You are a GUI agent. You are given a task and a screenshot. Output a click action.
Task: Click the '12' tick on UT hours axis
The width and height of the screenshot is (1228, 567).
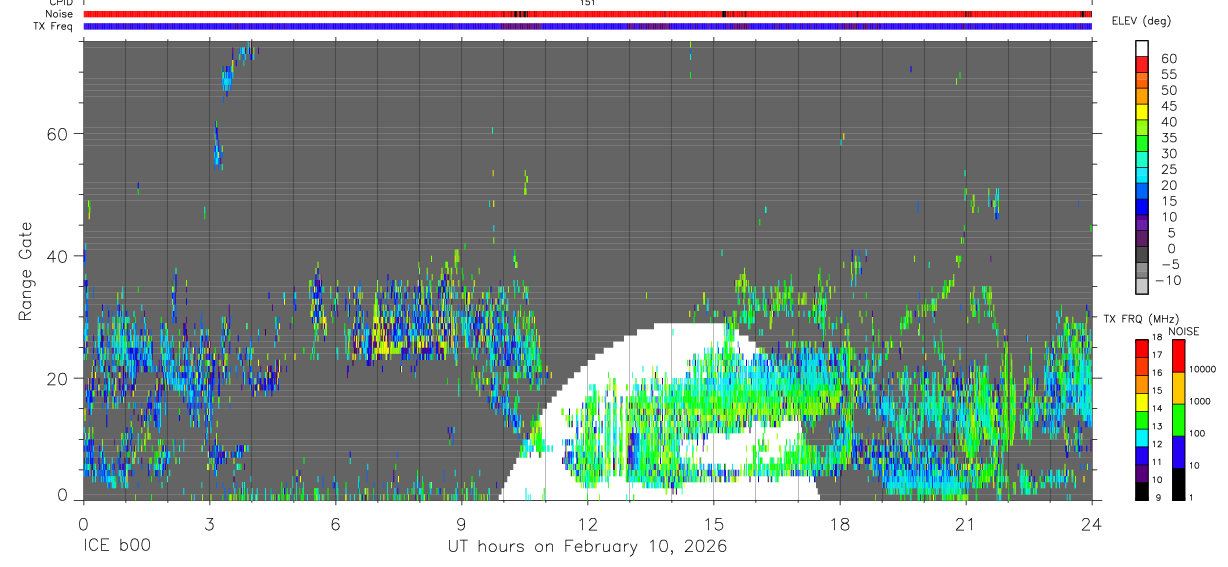[587, 523]
